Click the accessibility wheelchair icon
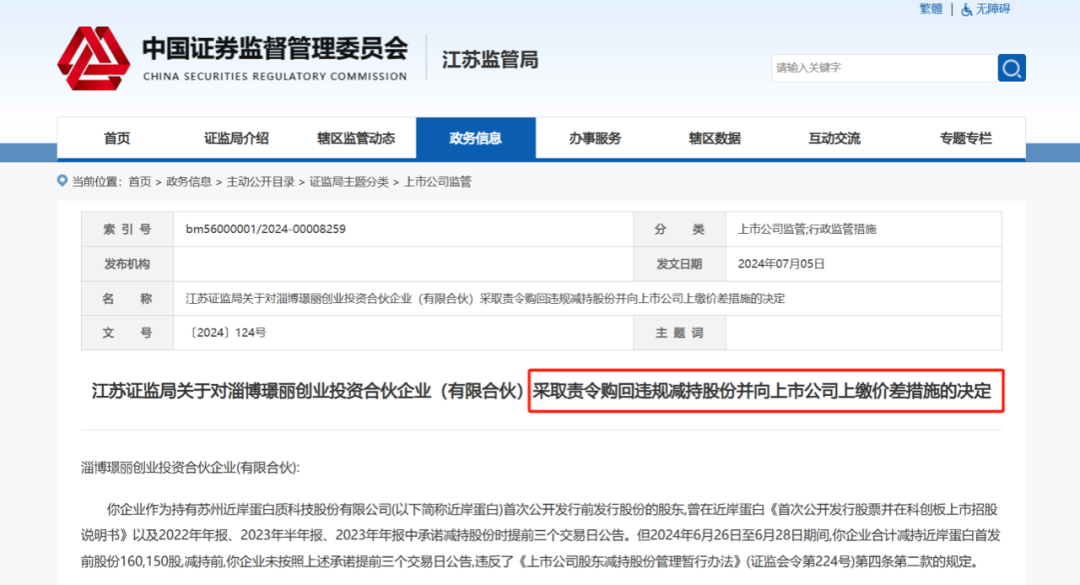 (966, 9)
